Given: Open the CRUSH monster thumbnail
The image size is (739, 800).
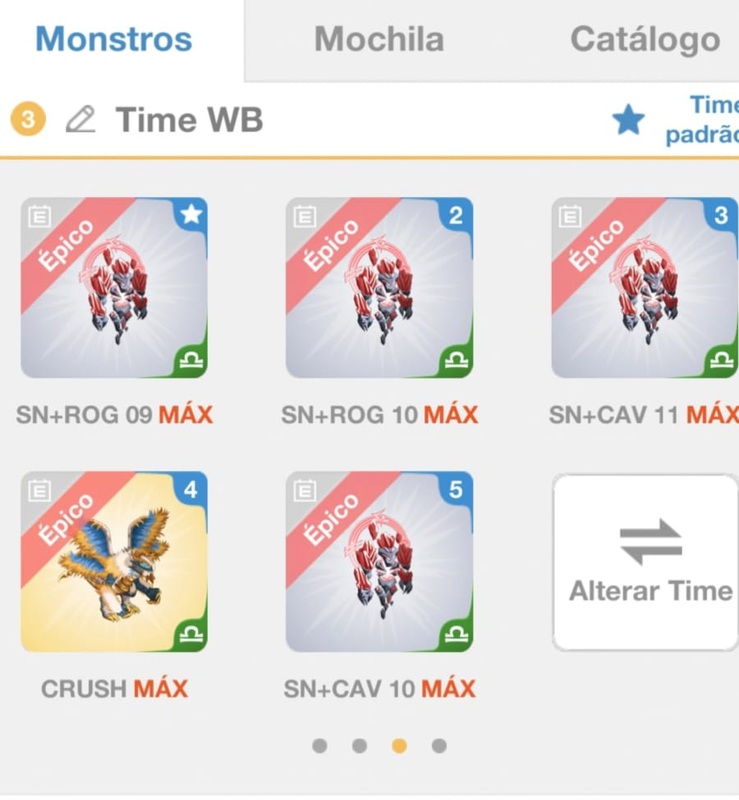Looking at the screenshot, I should [x=114, y=562].
